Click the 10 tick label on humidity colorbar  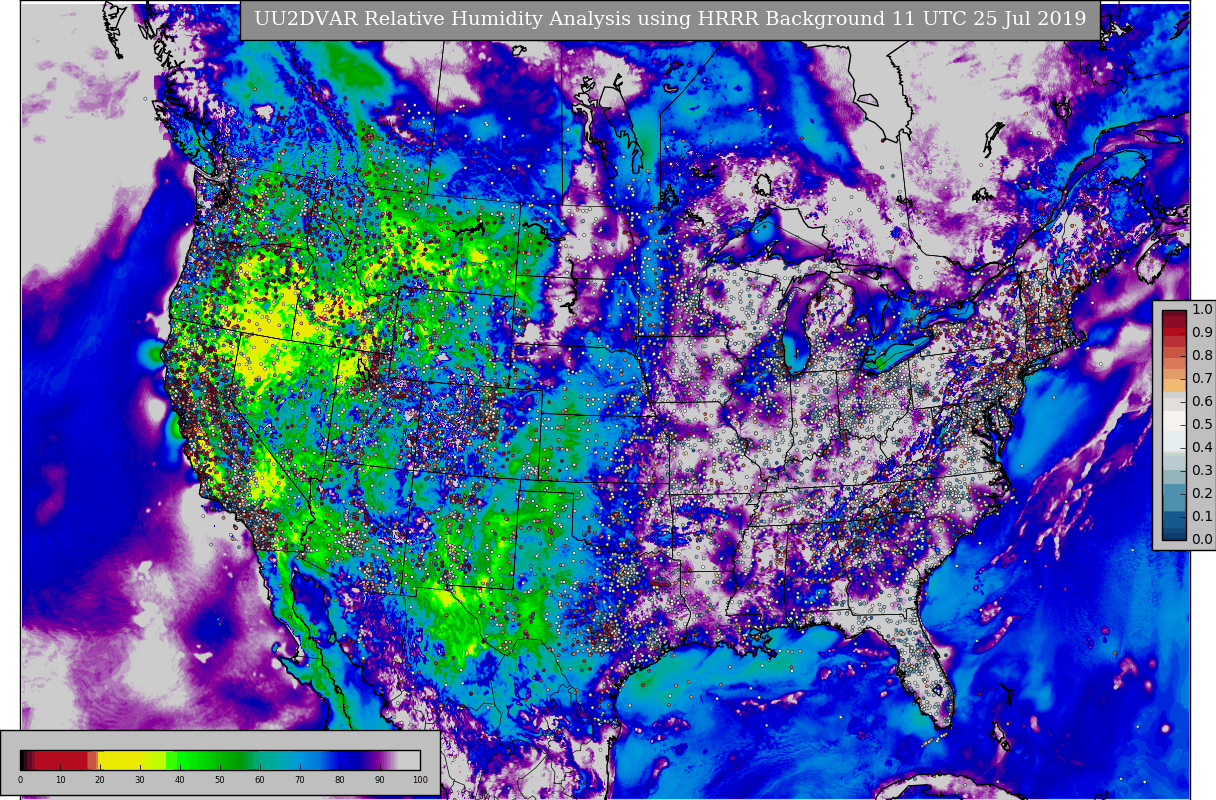[x=60, y=780]
